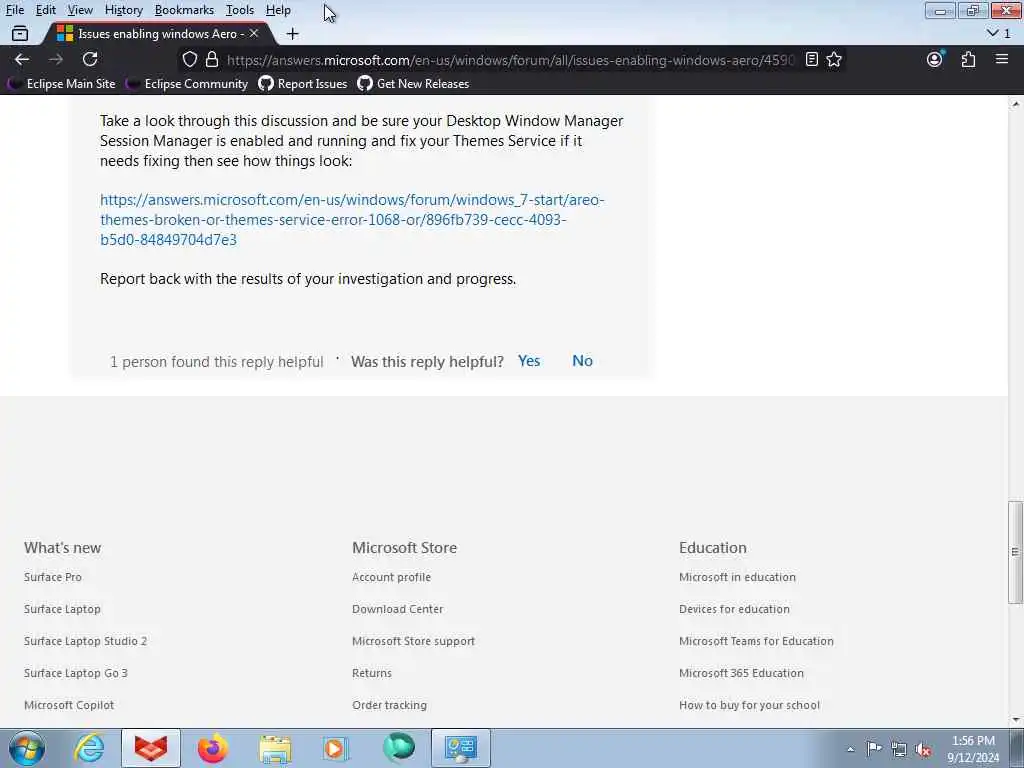Open Surface Laptop Go 3 link
1024x768 pixels.
click(x=76, y=673)
